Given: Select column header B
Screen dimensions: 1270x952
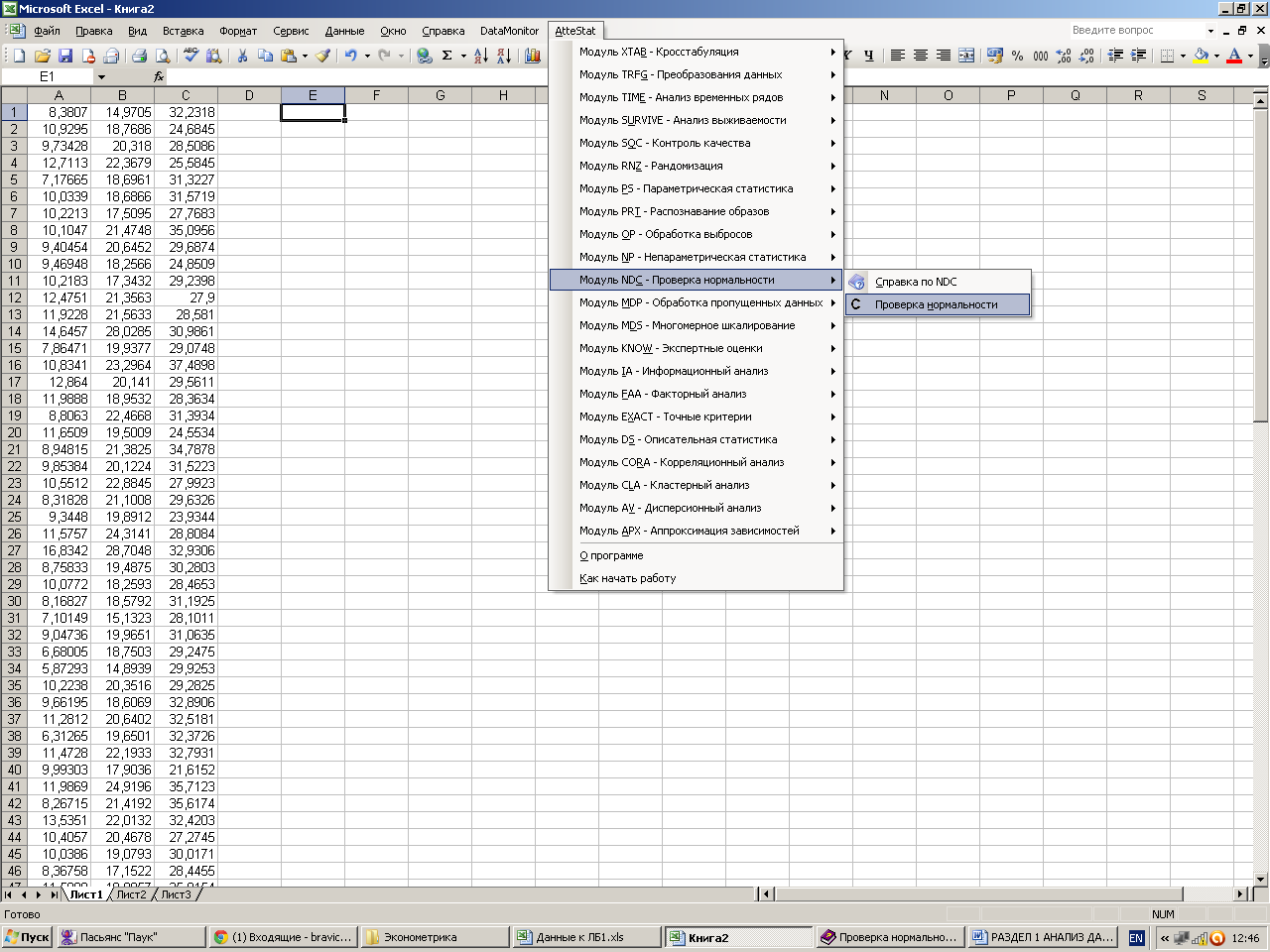Looking at the screenshot, I should pos(122,95).
